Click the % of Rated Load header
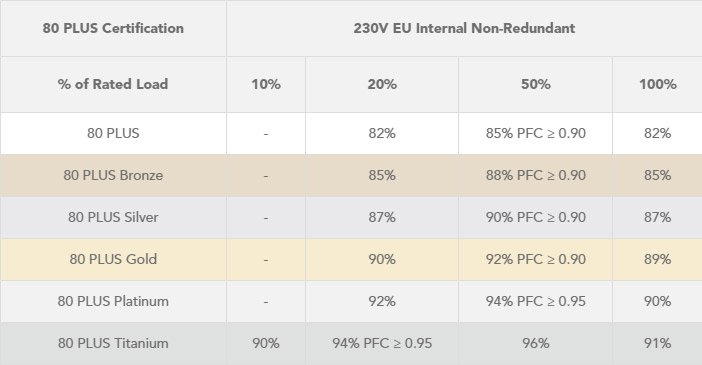 (x=113, y=84)
